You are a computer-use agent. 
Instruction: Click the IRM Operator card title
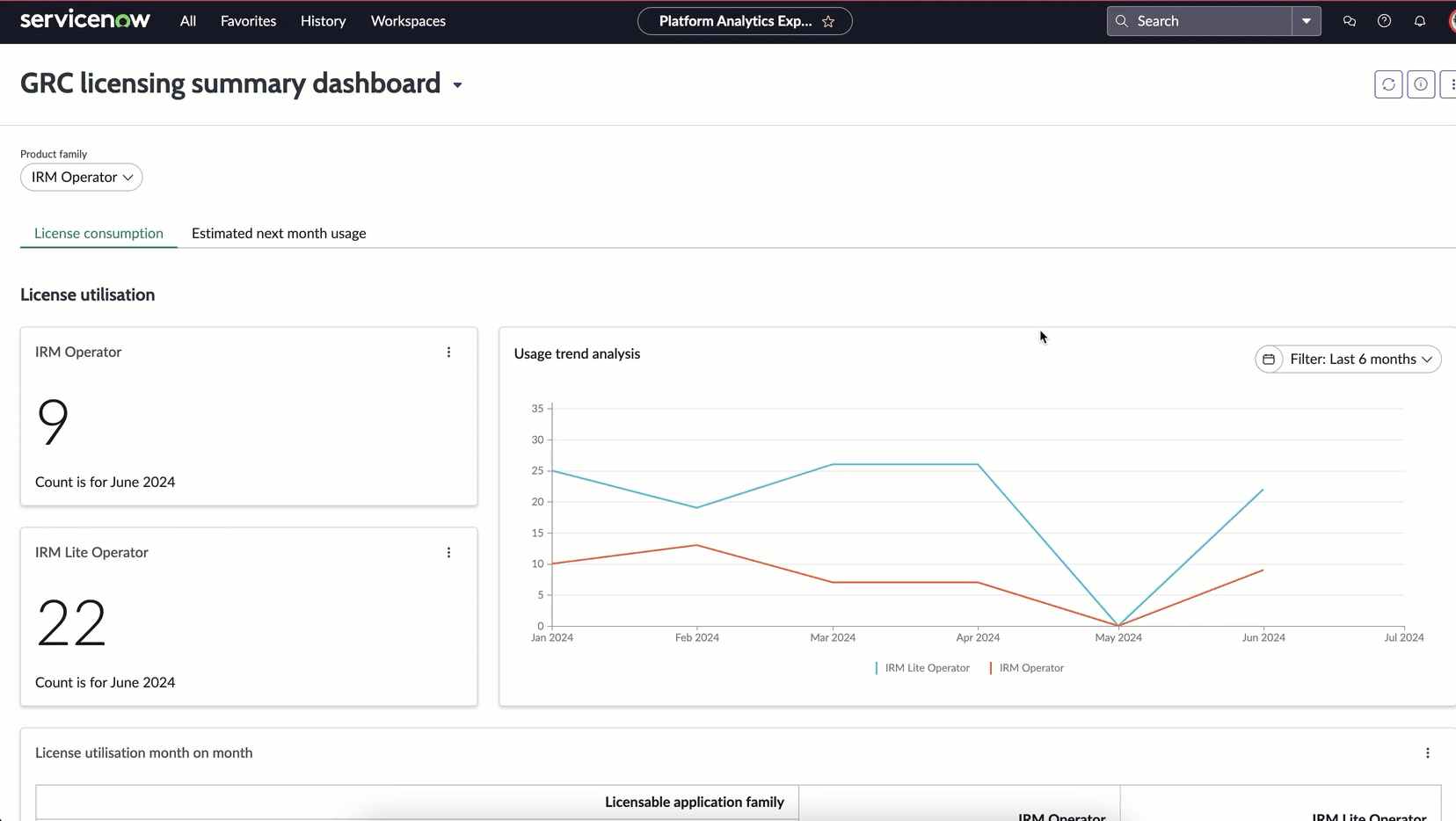[78, 352]
